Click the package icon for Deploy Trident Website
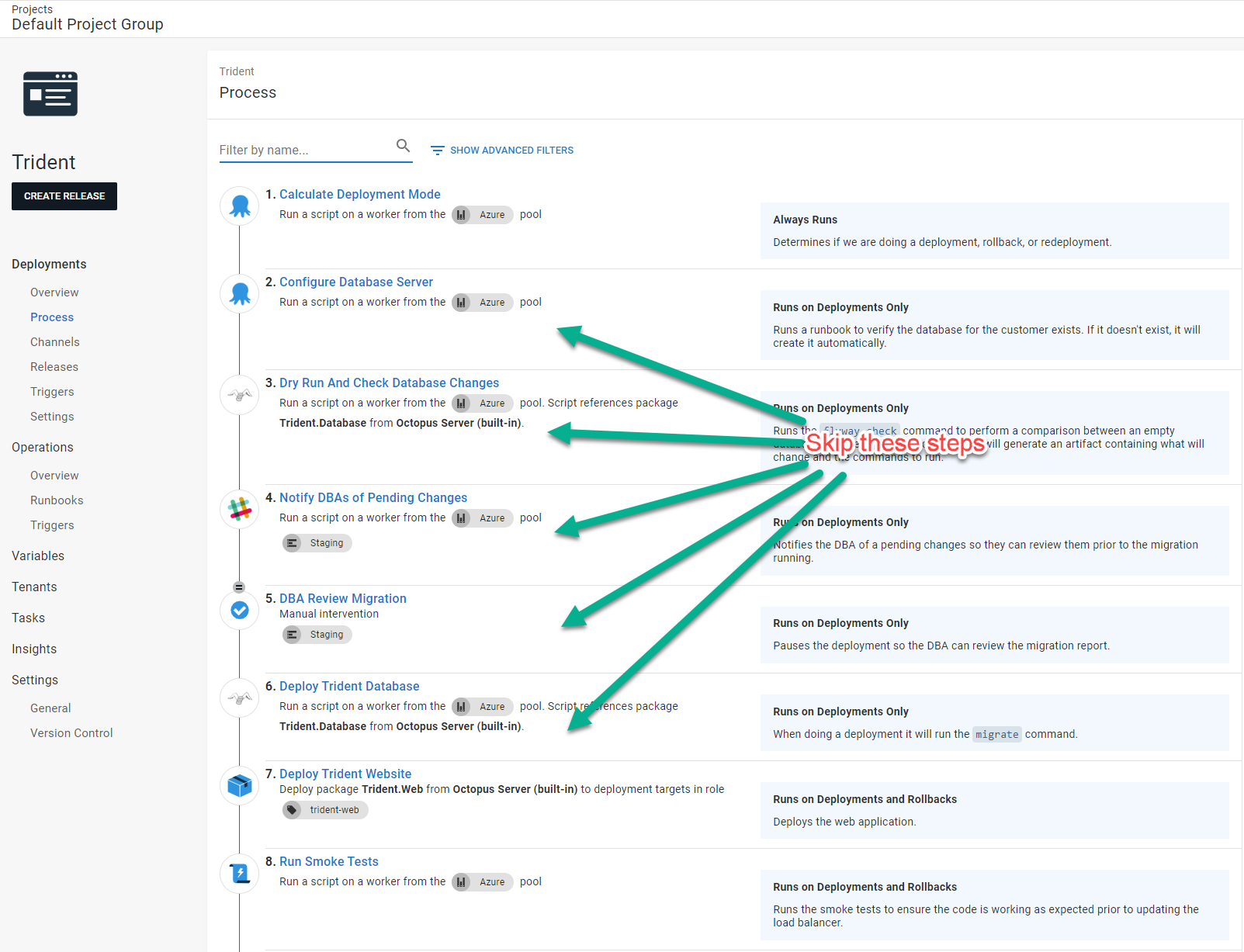1244x952 pixels. [239, 785]
